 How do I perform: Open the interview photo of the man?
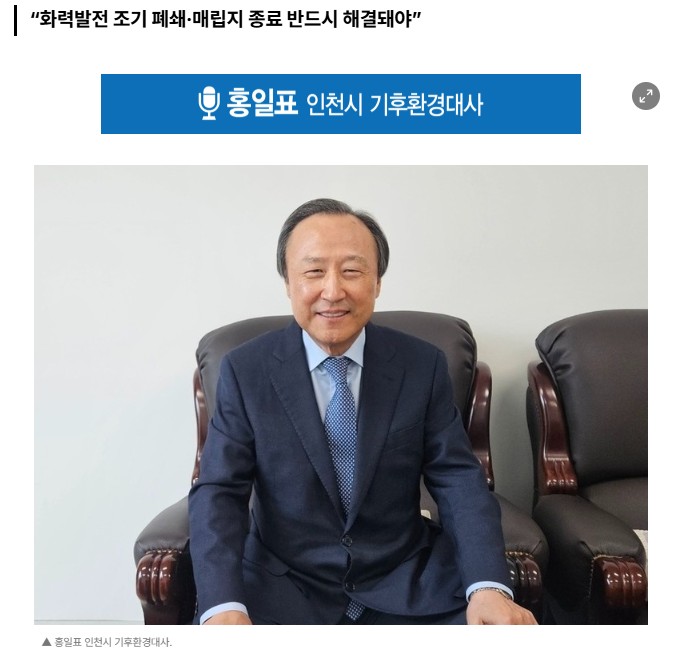click(x=340, y=394)
